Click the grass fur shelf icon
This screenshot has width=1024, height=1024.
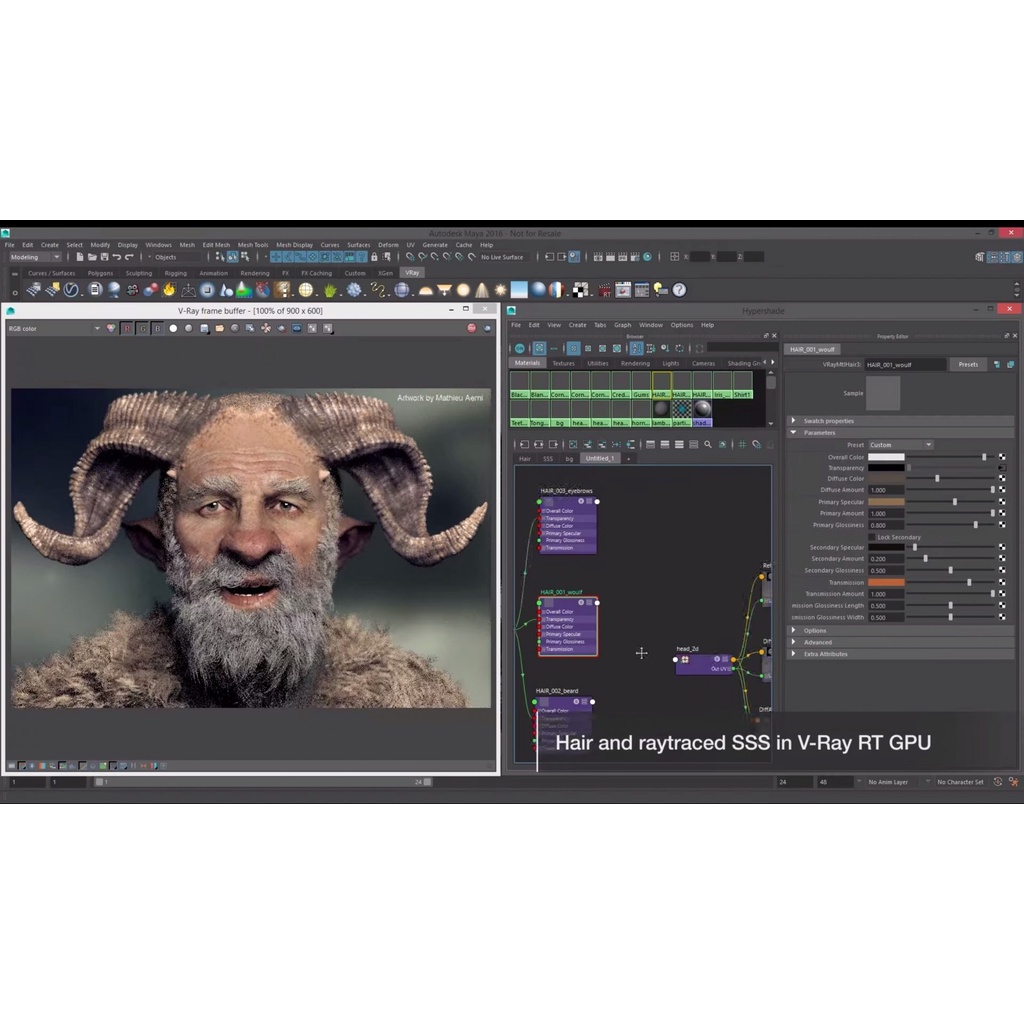329,290
